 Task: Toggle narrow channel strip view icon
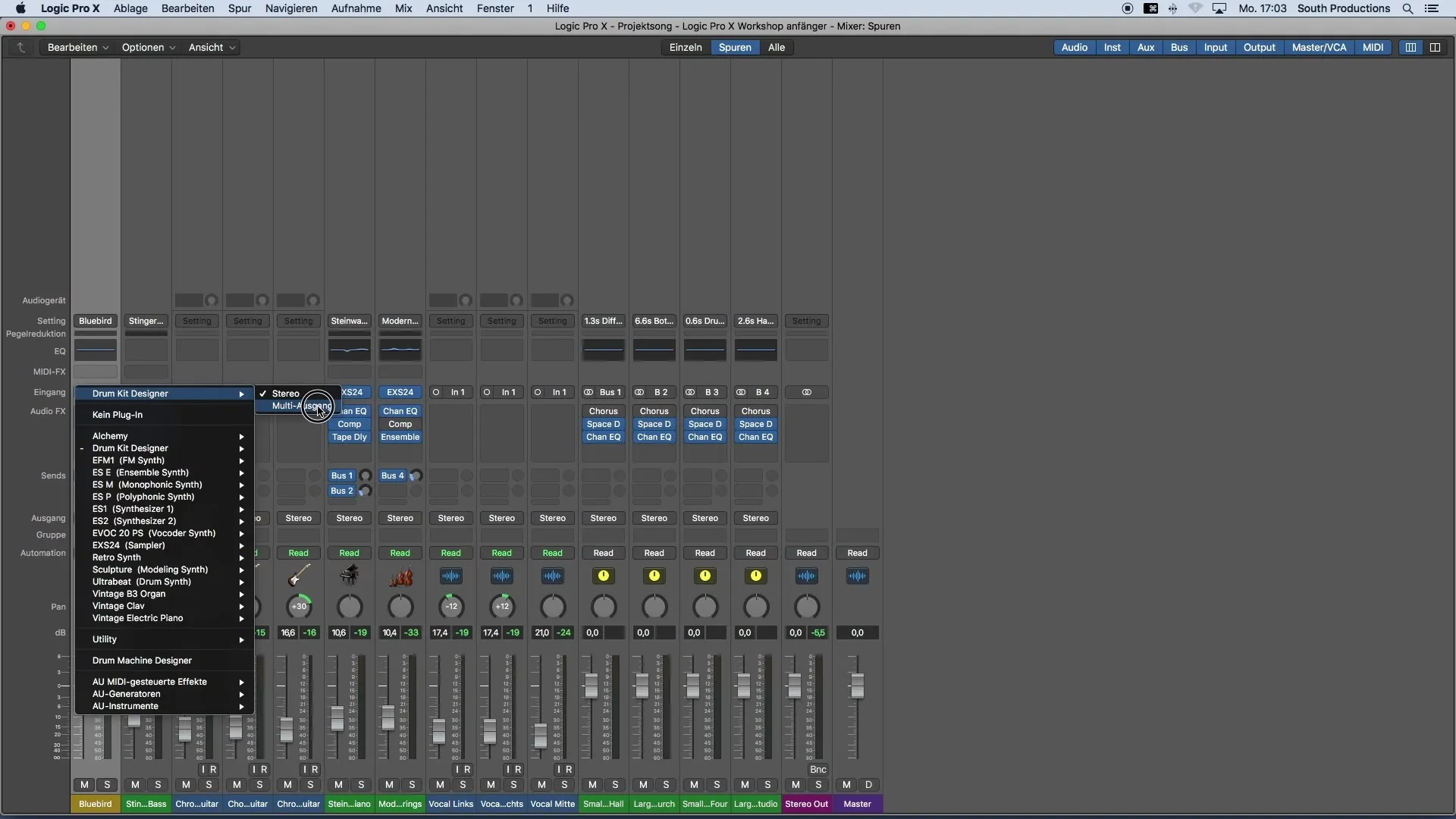point(1410,47)
